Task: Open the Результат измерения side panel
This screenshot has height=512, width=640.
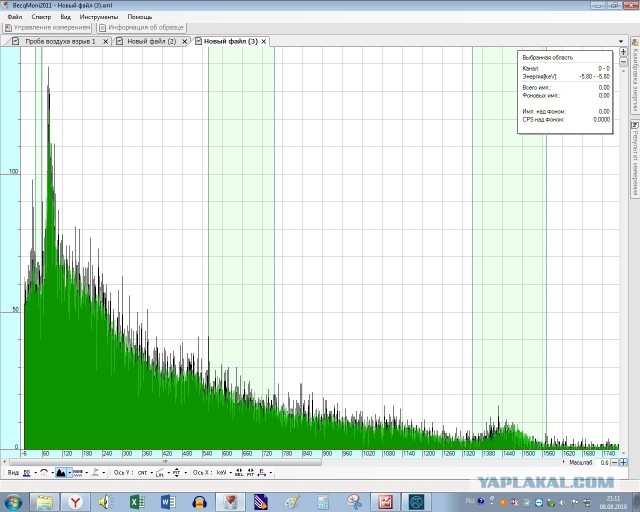Action: click(x=635, y=158)
